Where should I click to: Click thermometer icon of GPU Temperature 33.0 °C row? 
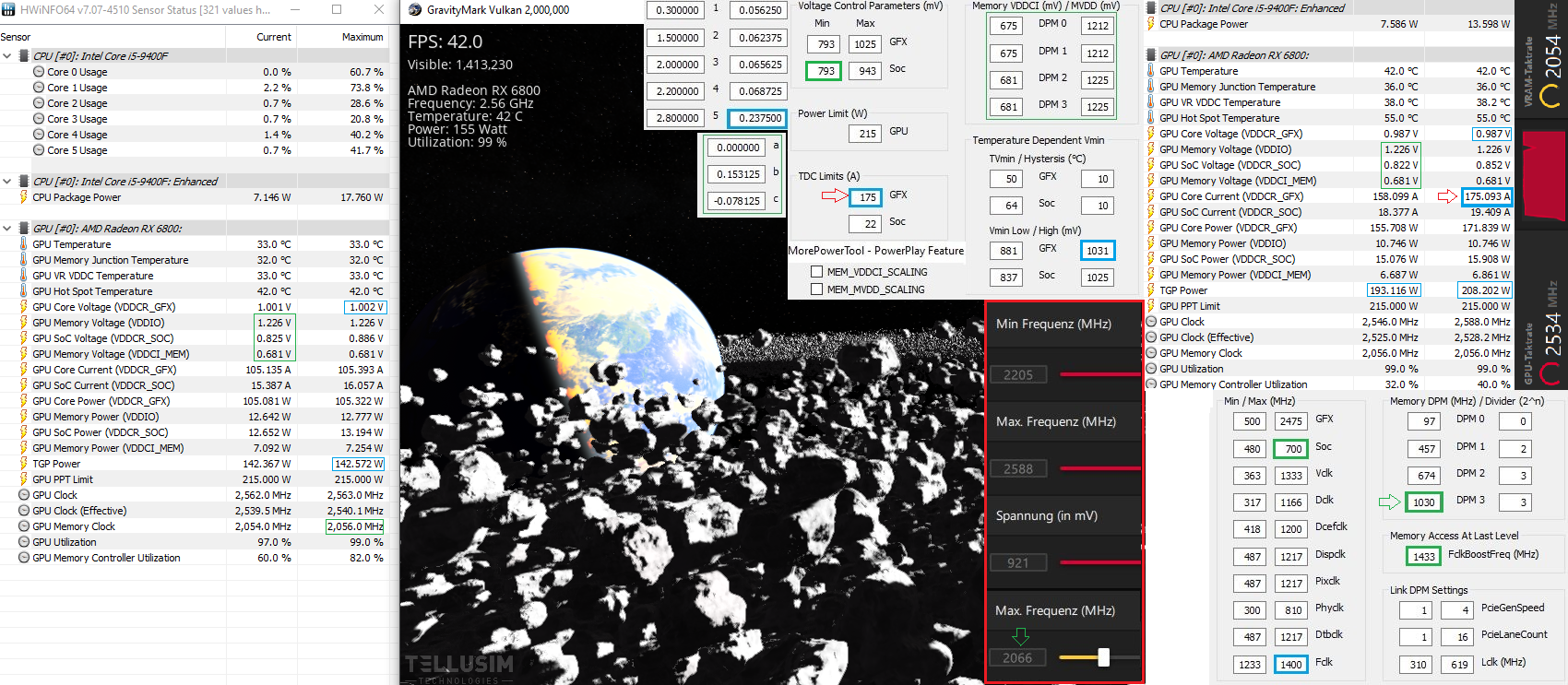tap(24, 244)
